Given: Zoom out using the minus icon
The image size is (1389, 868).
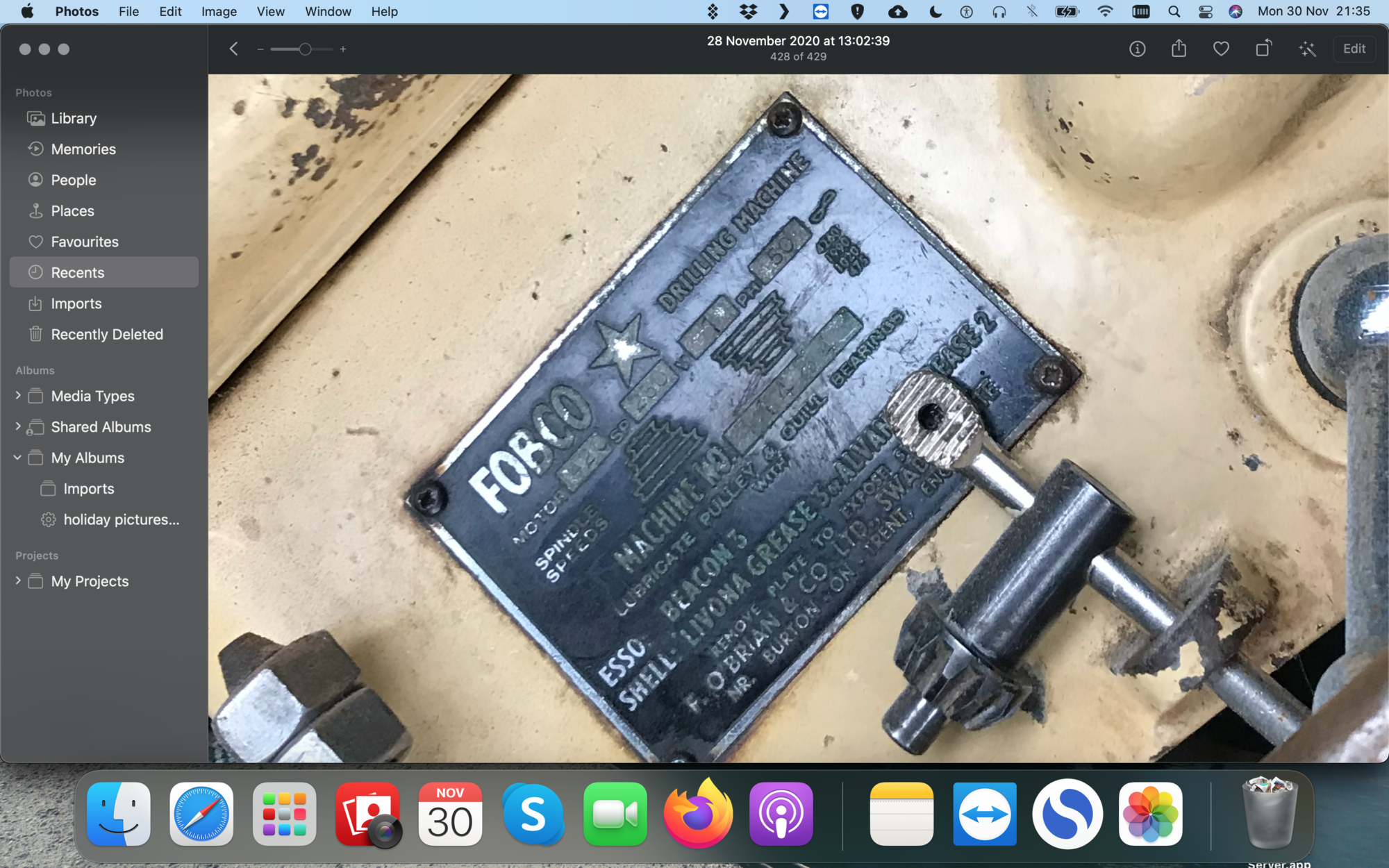Looking at the screenshot, I should [260, 49].
